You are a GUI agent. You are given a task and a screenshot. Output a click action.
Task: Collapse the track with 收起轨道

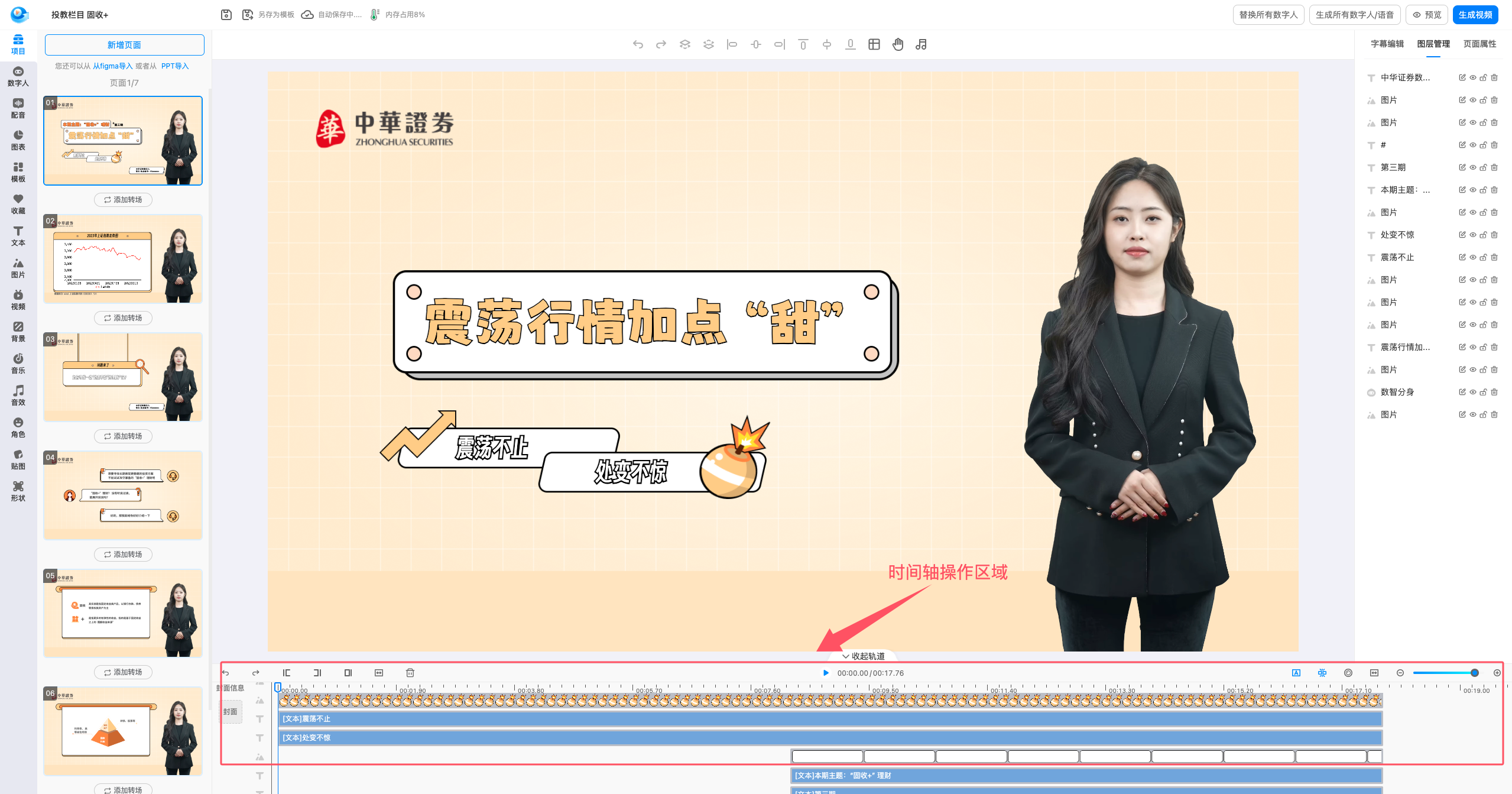(x=864, y=656)
